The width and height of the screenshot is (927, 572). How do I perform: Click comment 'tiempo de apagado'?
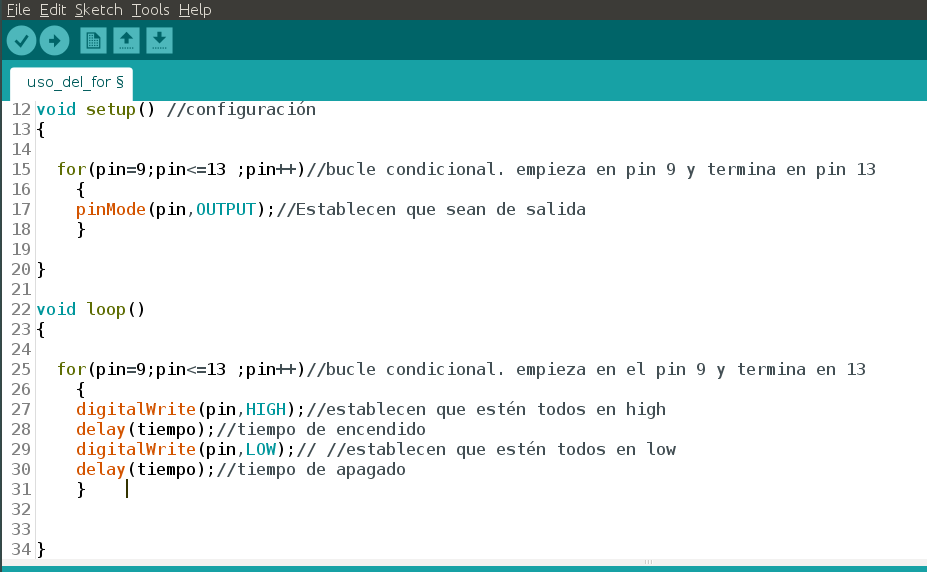(x=321, y=469)
